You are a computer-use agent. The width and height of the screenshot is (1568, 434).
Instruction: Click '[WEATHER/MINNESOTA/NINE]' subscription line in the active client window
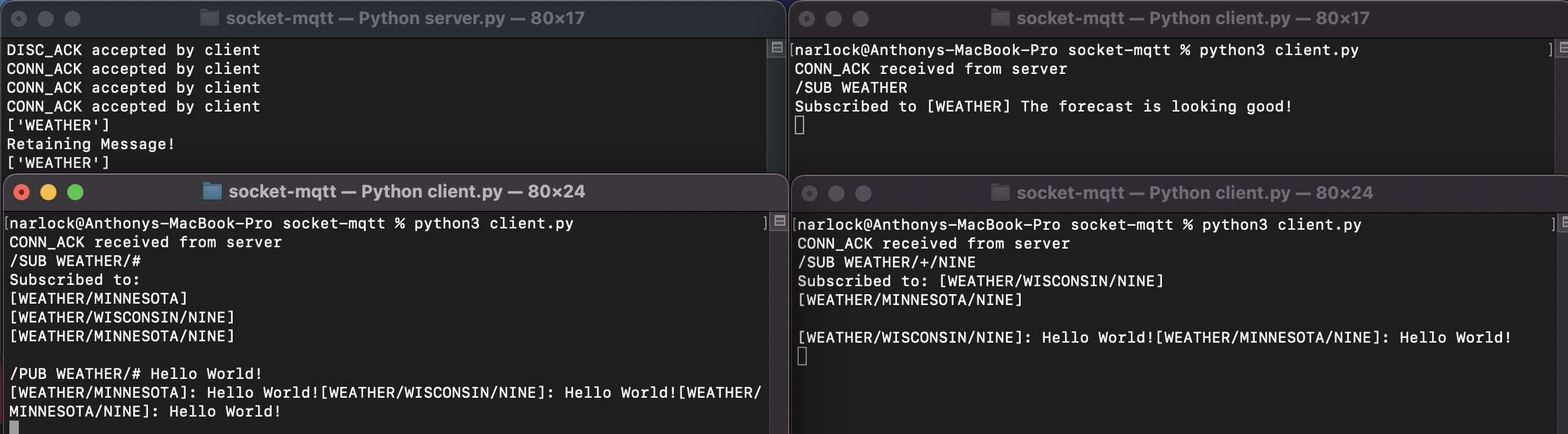click(122, 337)
